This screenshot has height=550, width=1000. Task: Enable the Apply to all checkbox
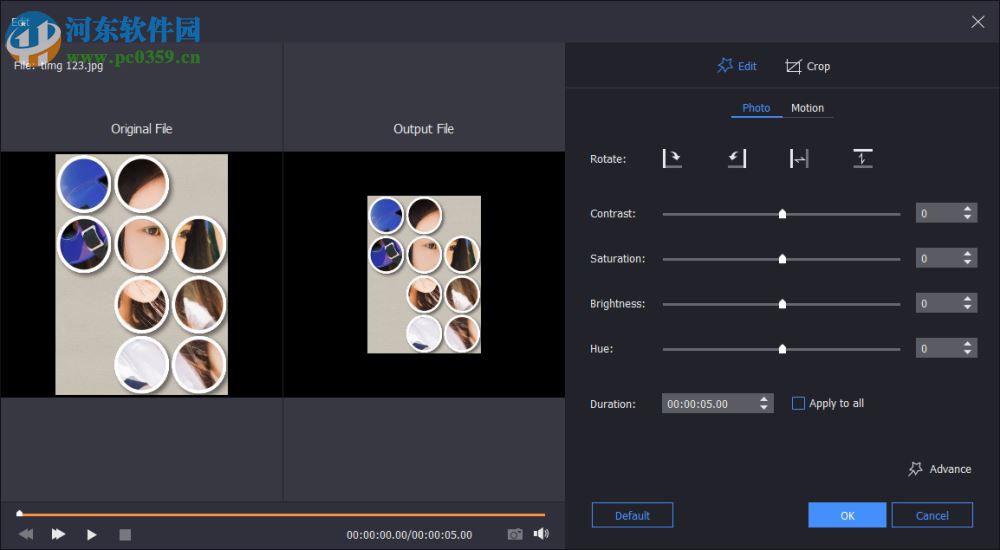pyautogui.click(x=798, y=403)
